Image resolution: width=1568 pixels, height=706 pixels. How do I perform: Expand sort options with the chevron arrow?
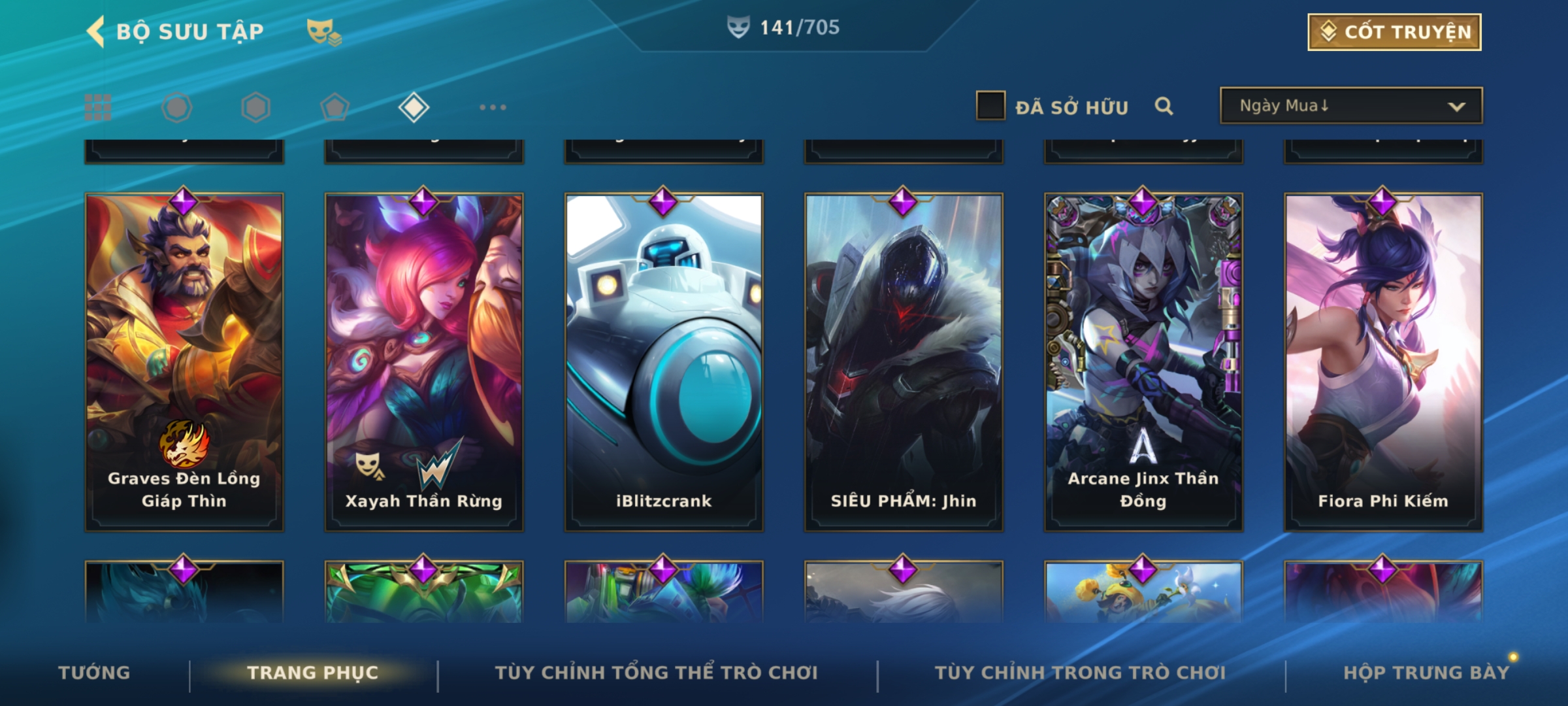coord(1456,107)
